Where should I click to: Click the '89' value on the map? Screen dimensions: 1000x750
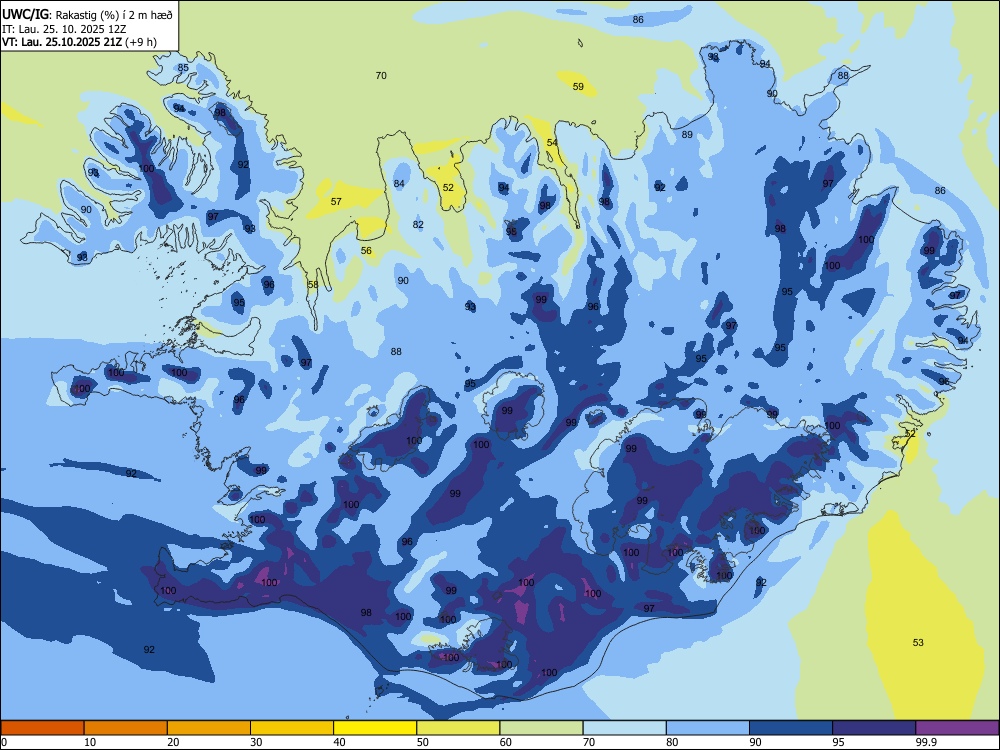[x=687, y=135]
